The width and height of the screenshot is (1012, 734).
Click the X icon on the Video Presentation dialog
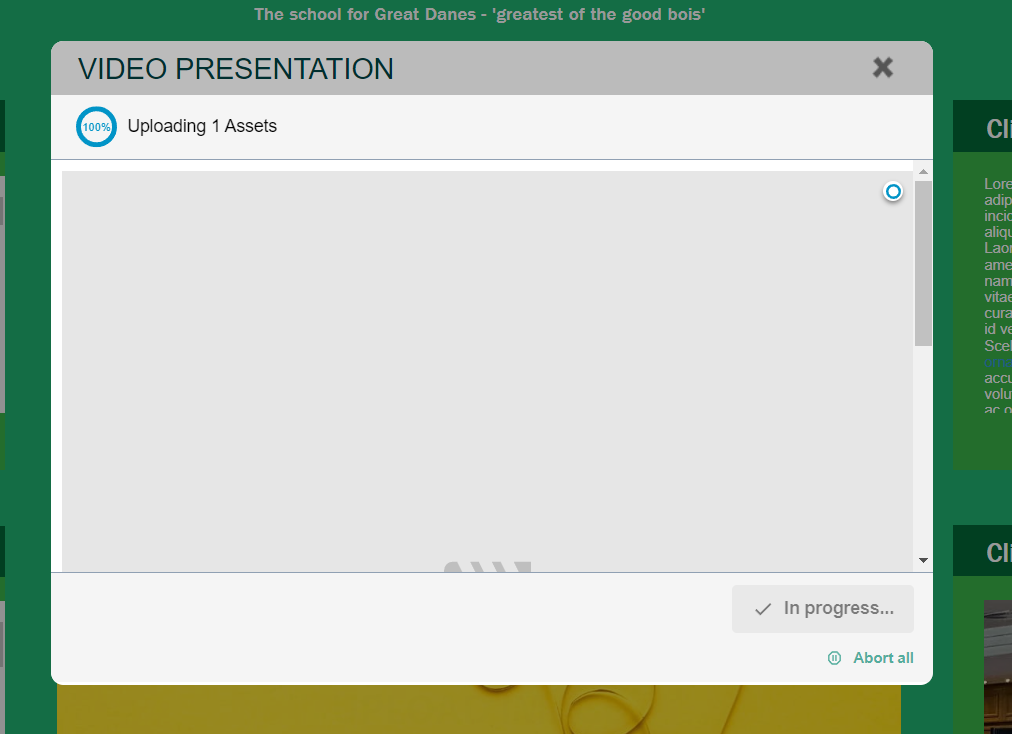(x=883, y=68)
